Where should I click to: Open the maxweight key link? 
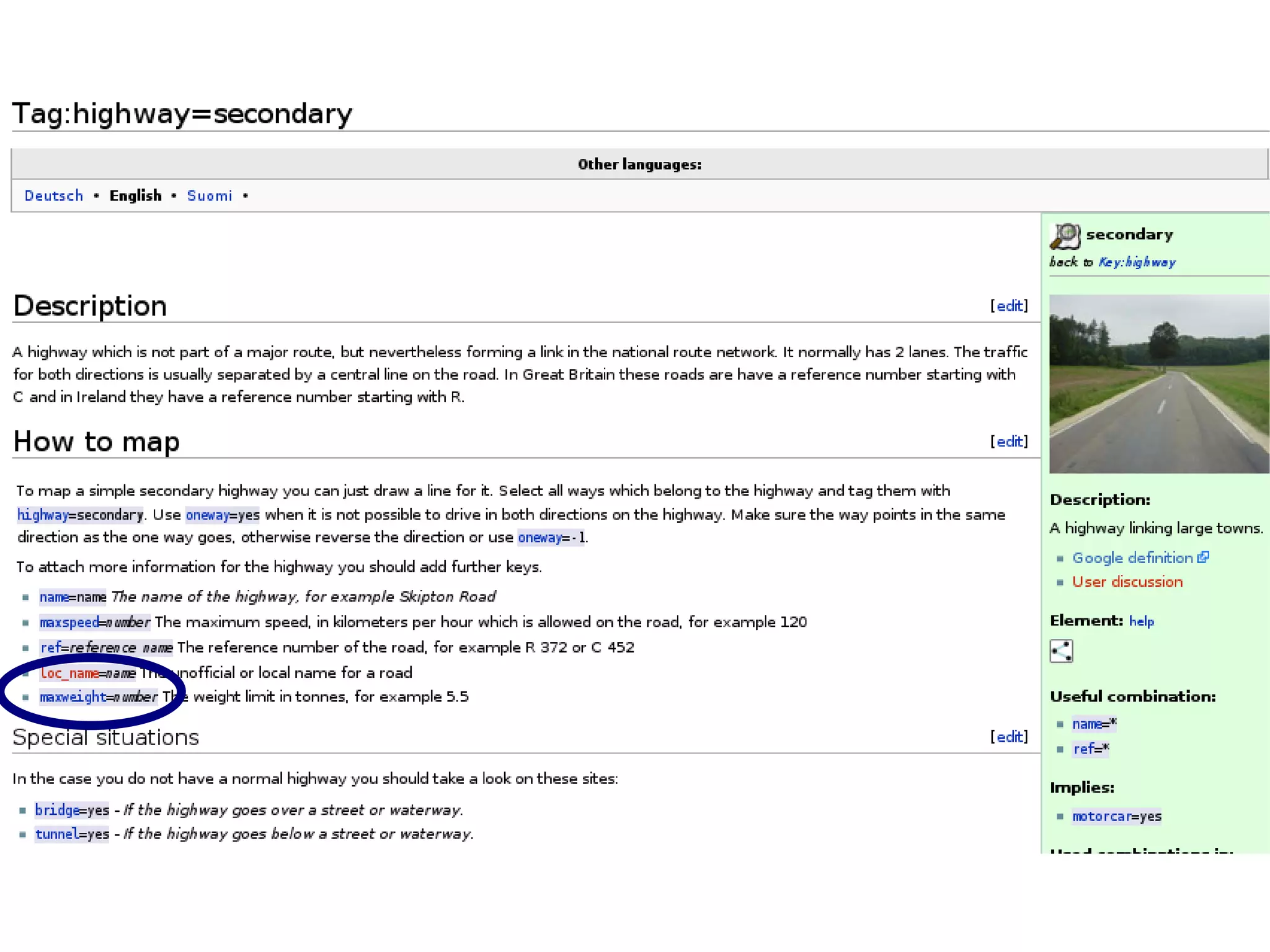click(73, 697)
